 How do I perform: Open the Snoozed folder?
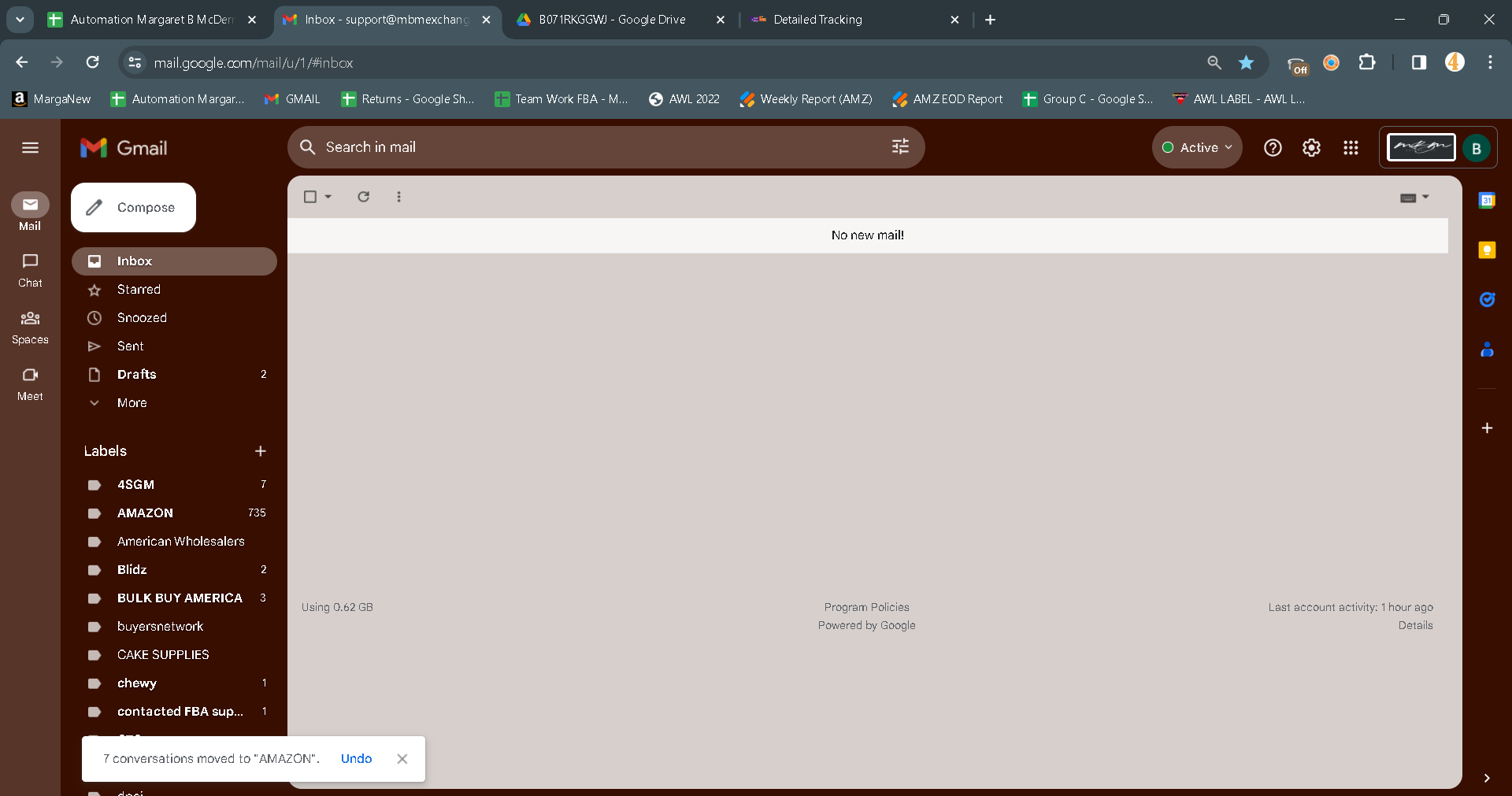pos(174,318)
